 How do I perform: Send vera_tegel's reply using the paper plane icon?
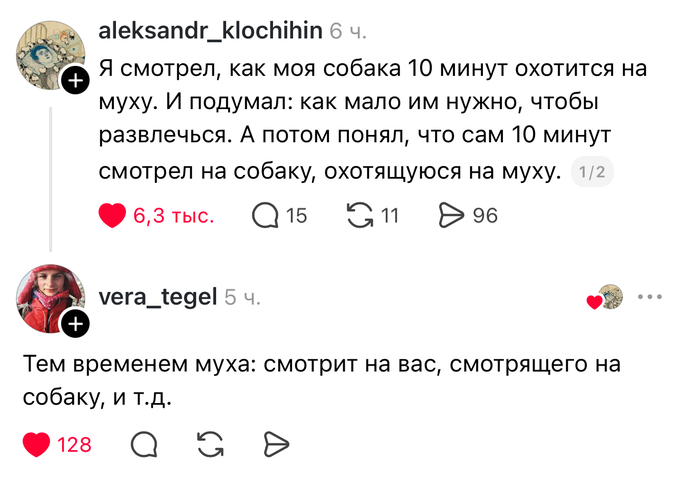(x=276, y=445)
